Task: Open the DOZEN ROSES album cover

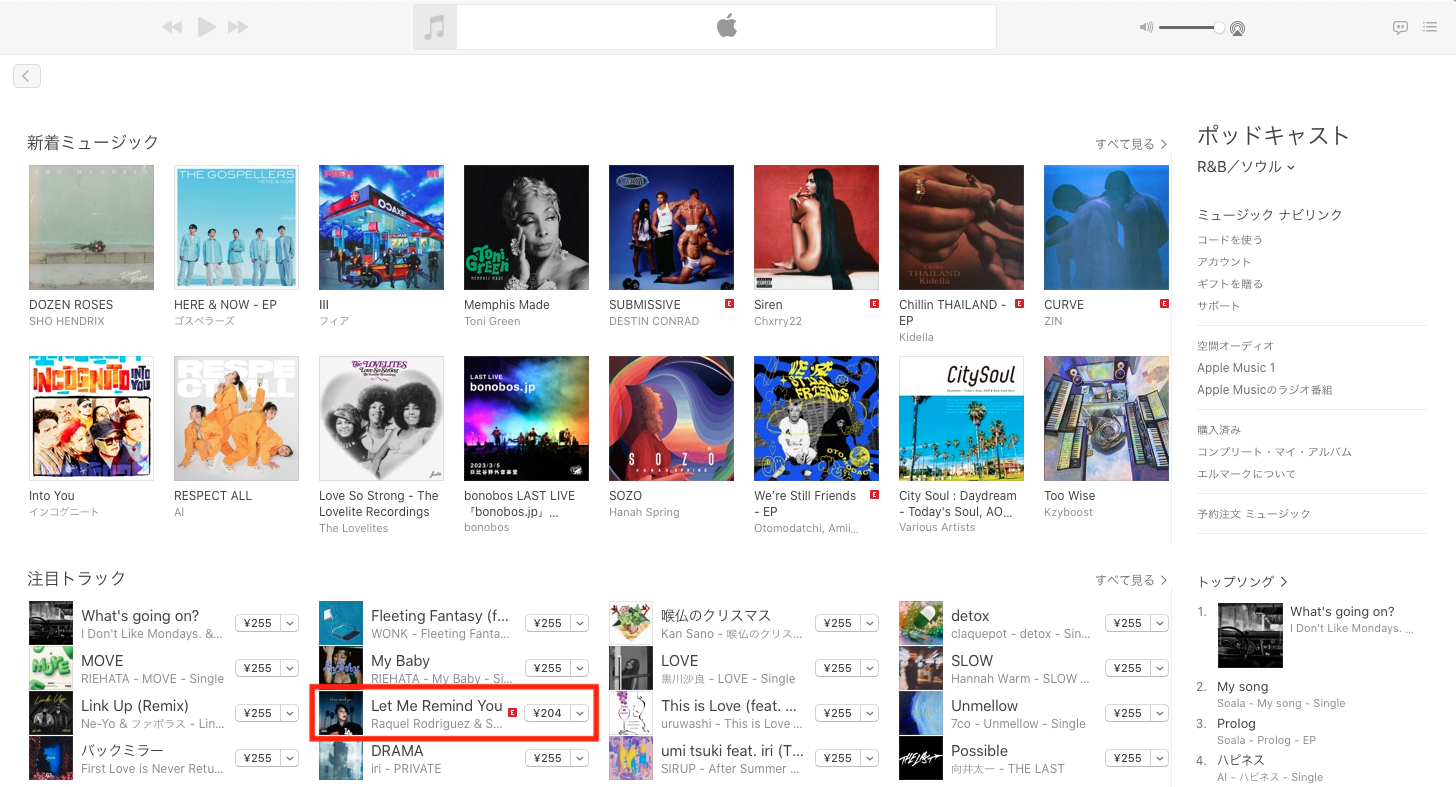Action: [91, 227]
